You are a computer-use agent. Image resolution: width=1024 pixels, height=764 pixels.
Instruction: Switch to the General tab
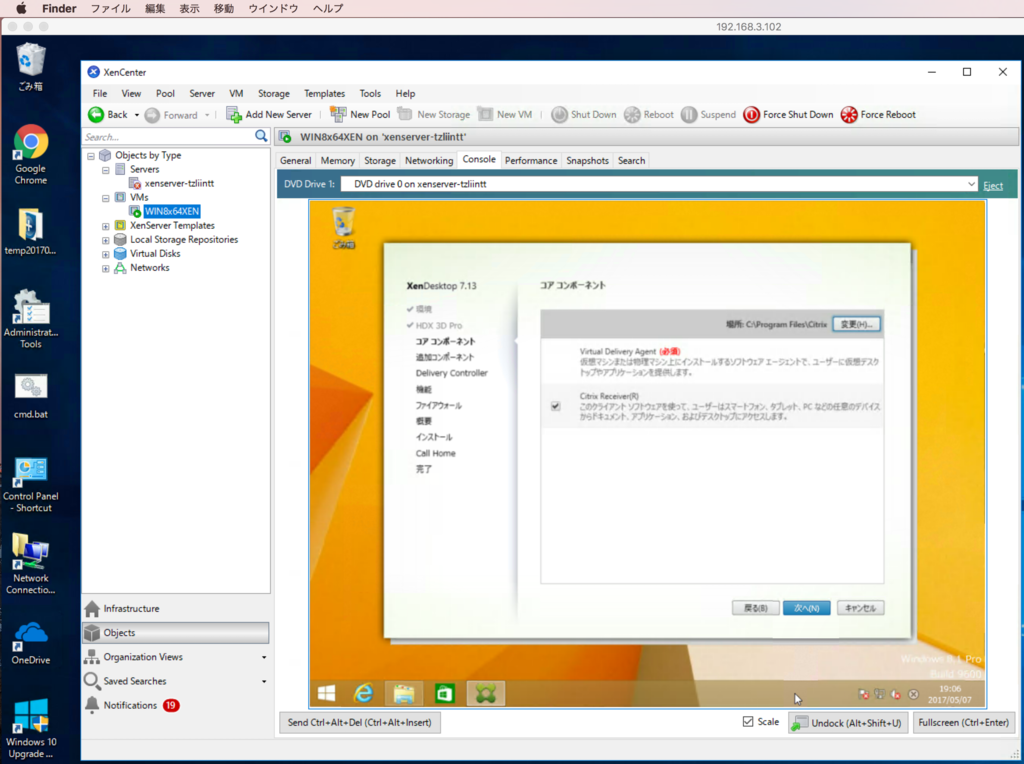pos(295,161)
